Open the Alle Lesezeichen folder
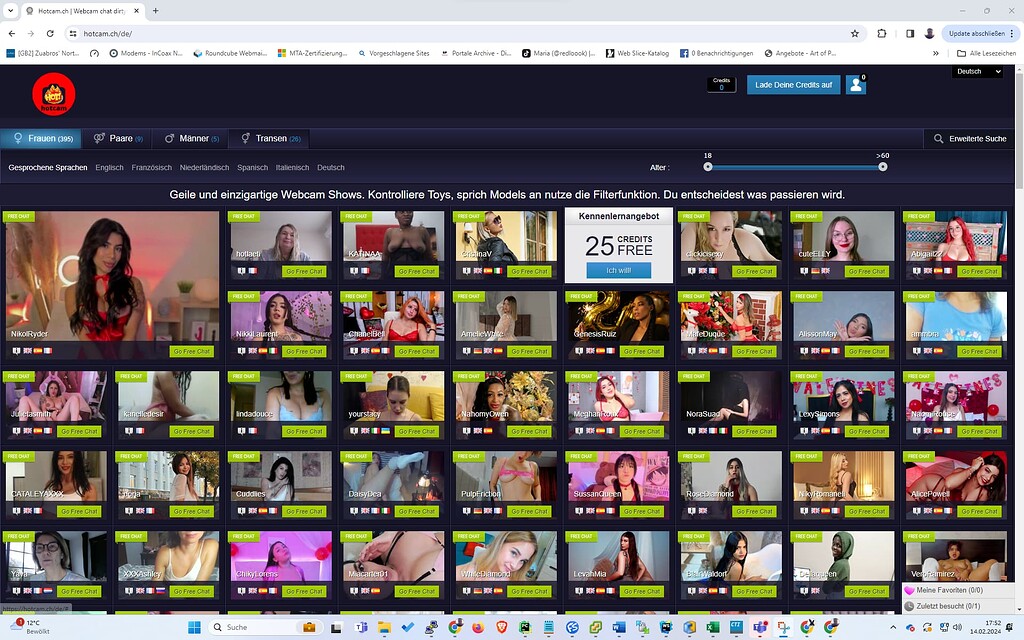The height and width of the screenshot is (640, 1024). pyautogui.click(x=986, y=53)
